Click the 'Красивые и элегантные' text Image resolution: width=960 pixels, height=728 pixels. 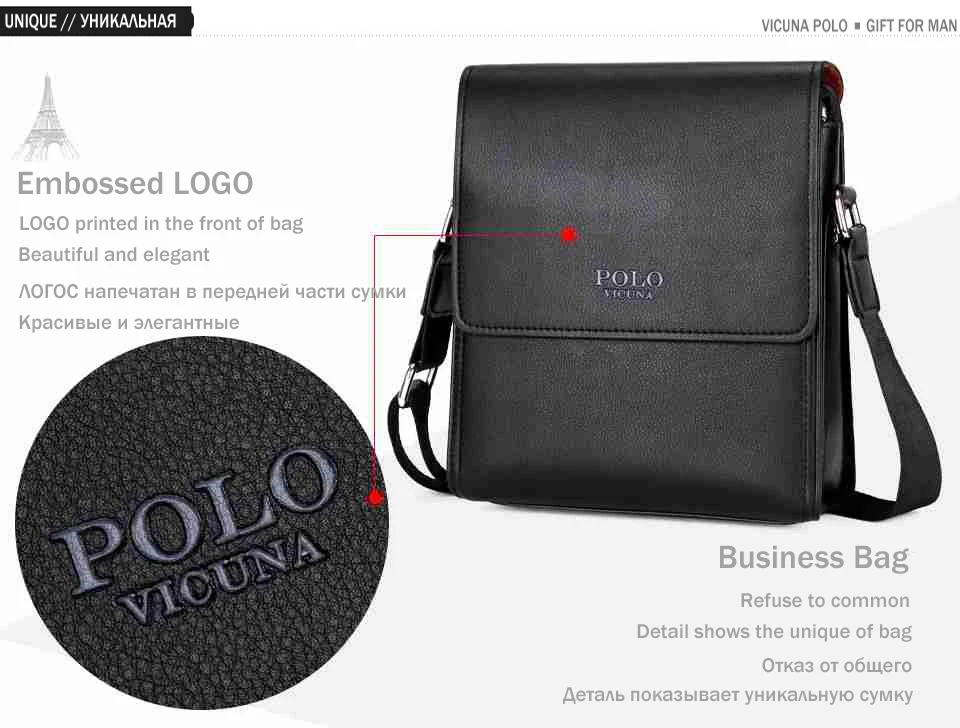(129, 322)
